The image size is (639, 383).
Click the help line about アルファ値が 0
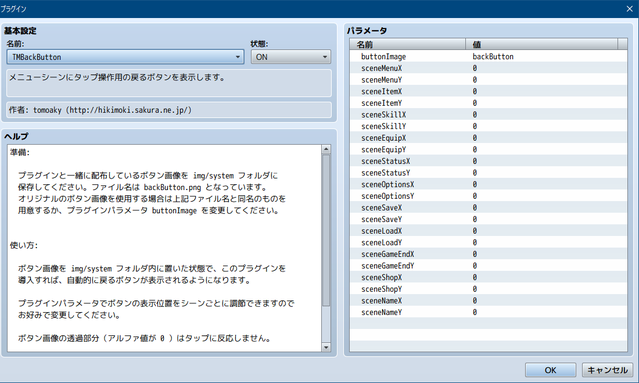(x=144, y=338)
